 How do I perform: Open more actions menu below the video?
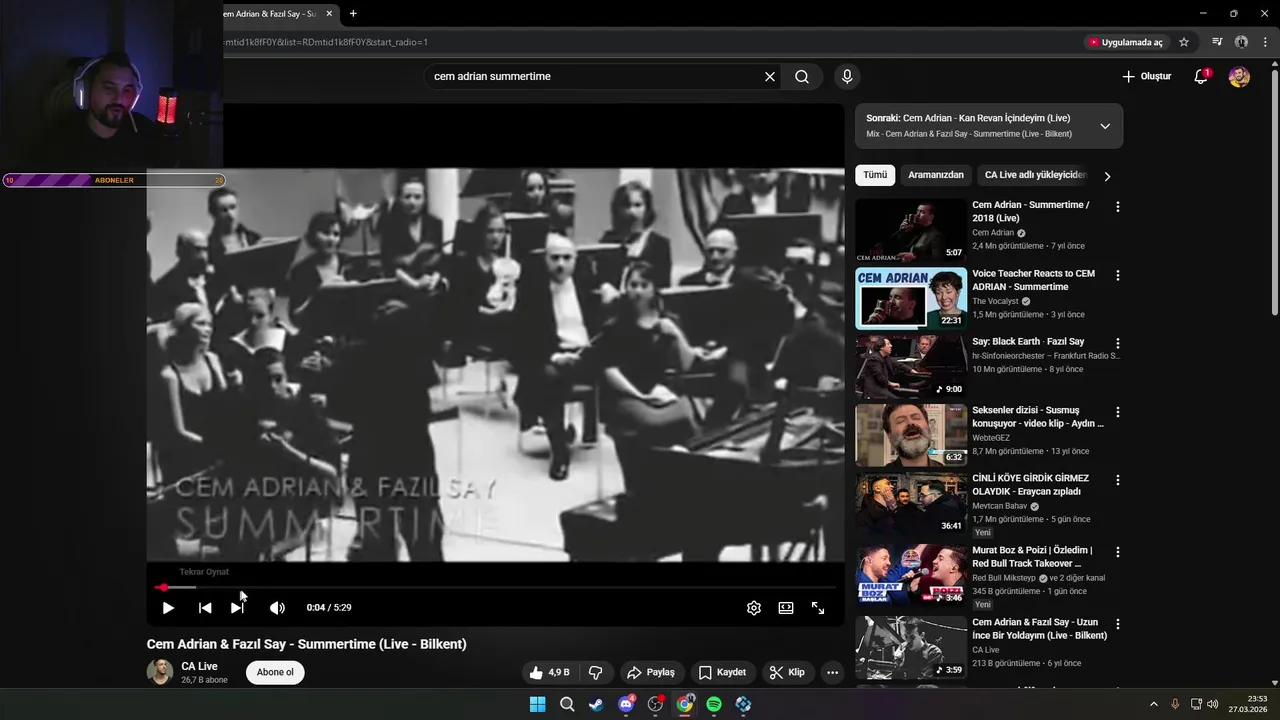[832, 673]
